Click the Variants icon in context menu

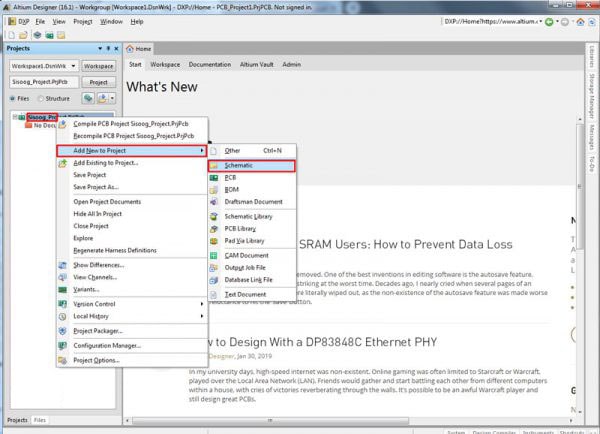63,290
